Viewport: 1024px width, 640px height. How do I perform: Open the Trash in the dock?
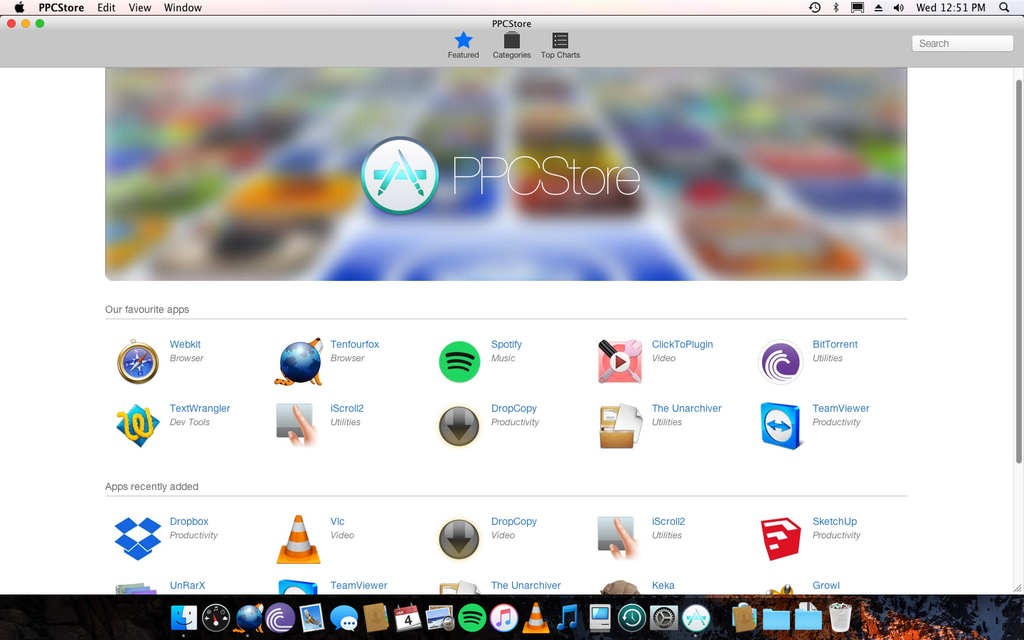coord(840,617)
